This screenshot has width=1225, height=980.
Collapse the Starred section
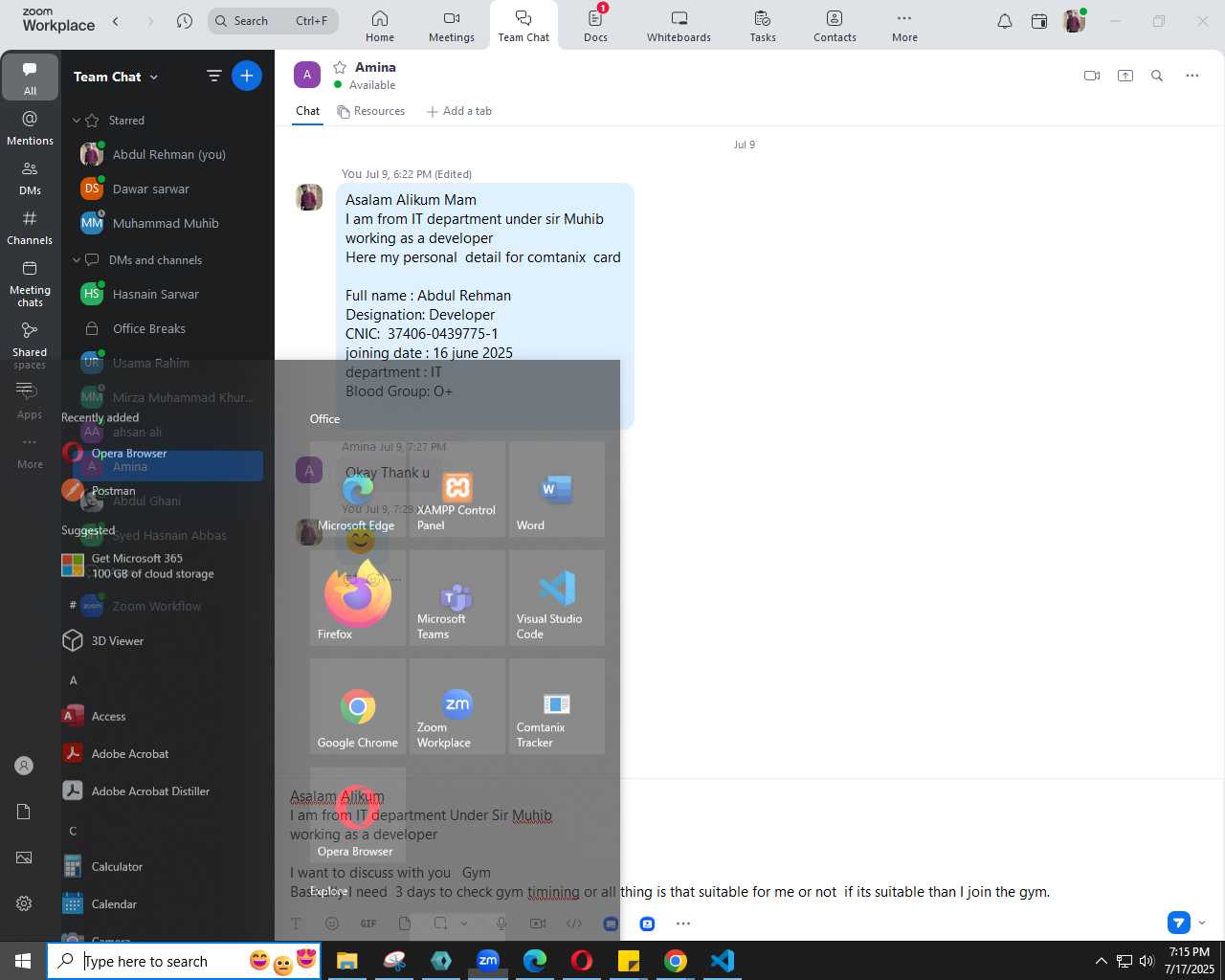[x=77, y=121]
